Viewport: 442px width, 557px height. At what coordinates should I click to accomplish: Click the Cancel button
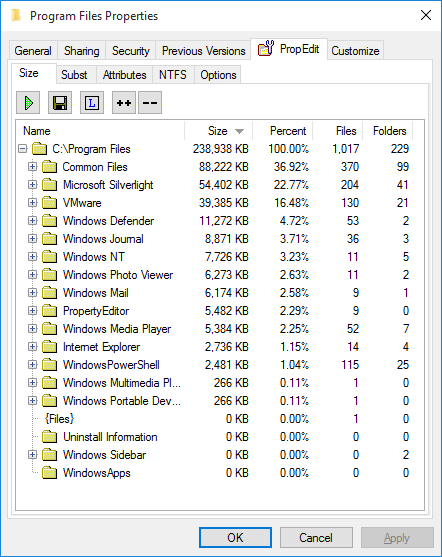coord(316,537)
